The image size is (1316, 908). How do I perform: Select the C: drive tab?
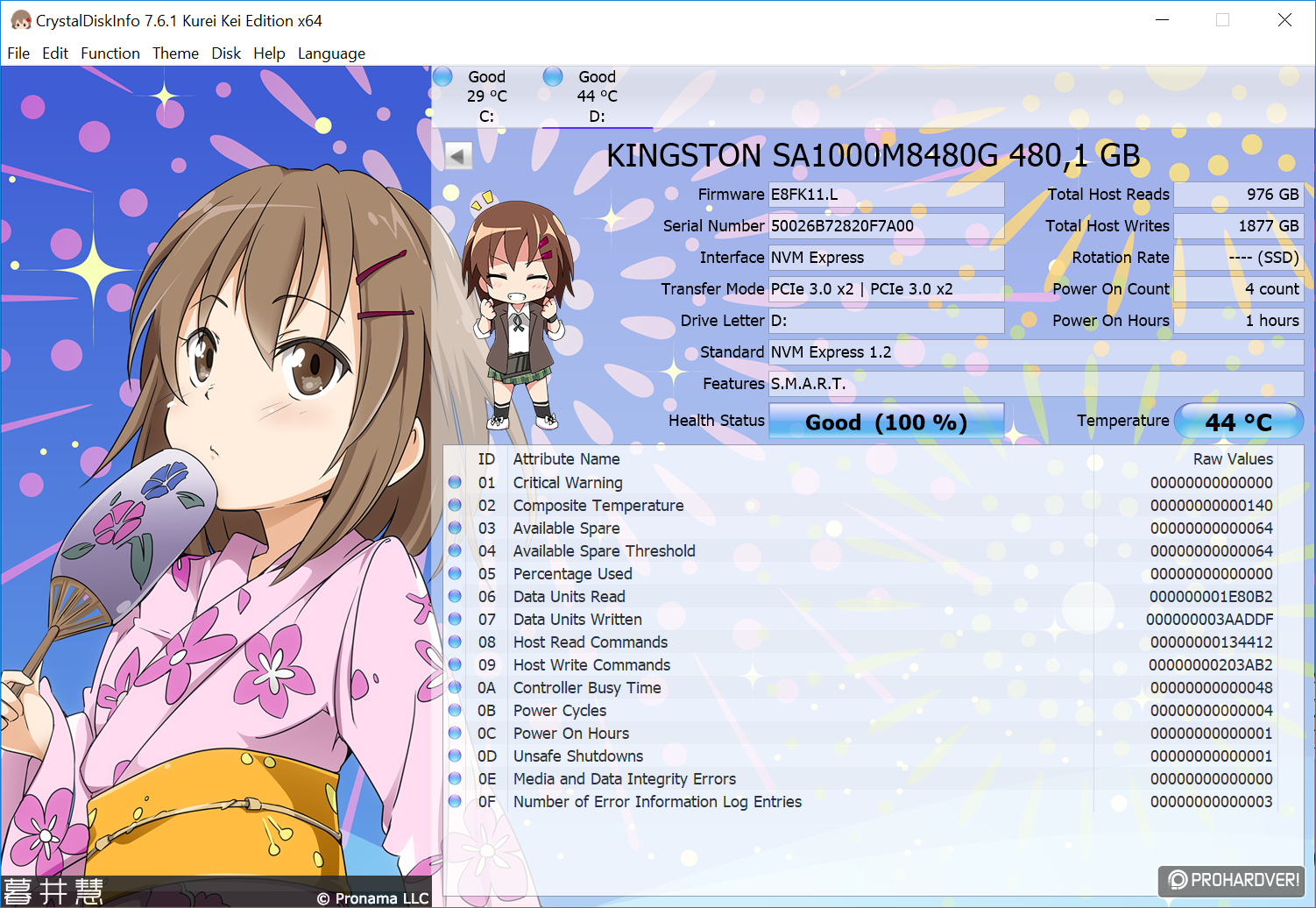tap(486, 96)
